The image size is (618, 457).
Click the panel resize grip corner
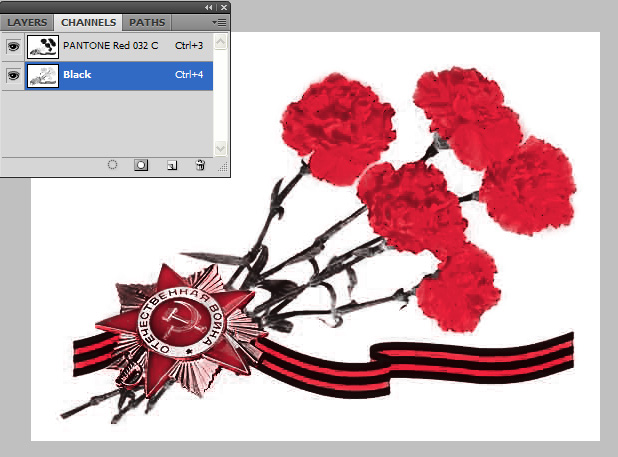pos(223,167)
